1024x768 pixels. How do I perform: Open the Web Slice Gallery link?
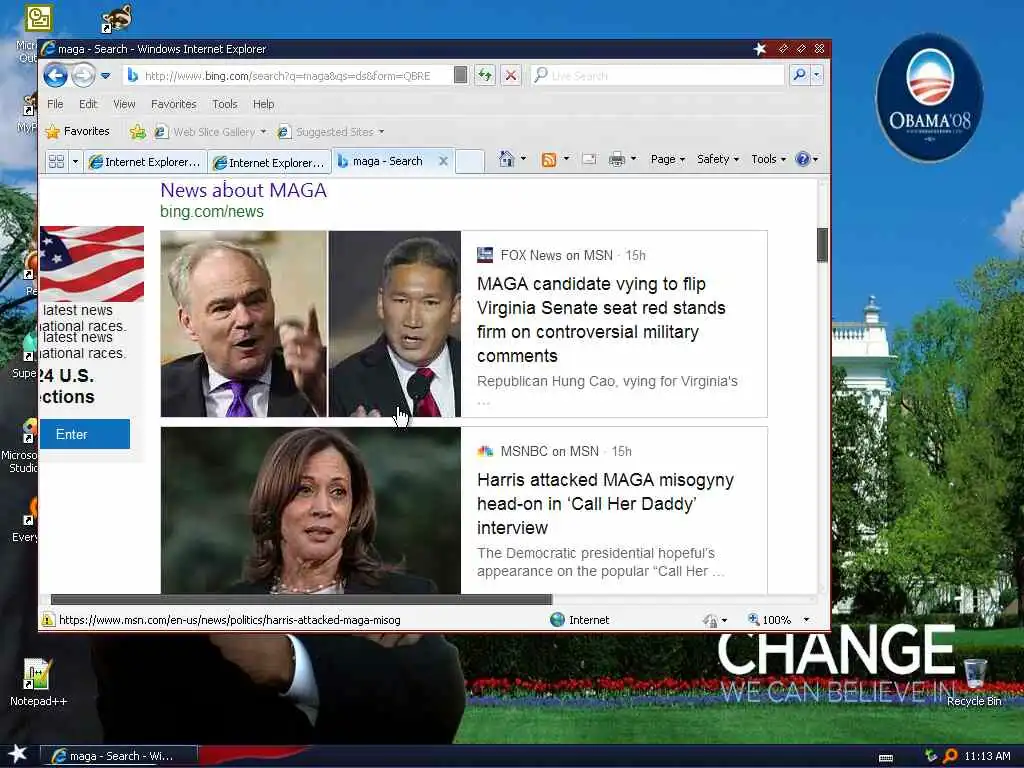click(210, 132)
